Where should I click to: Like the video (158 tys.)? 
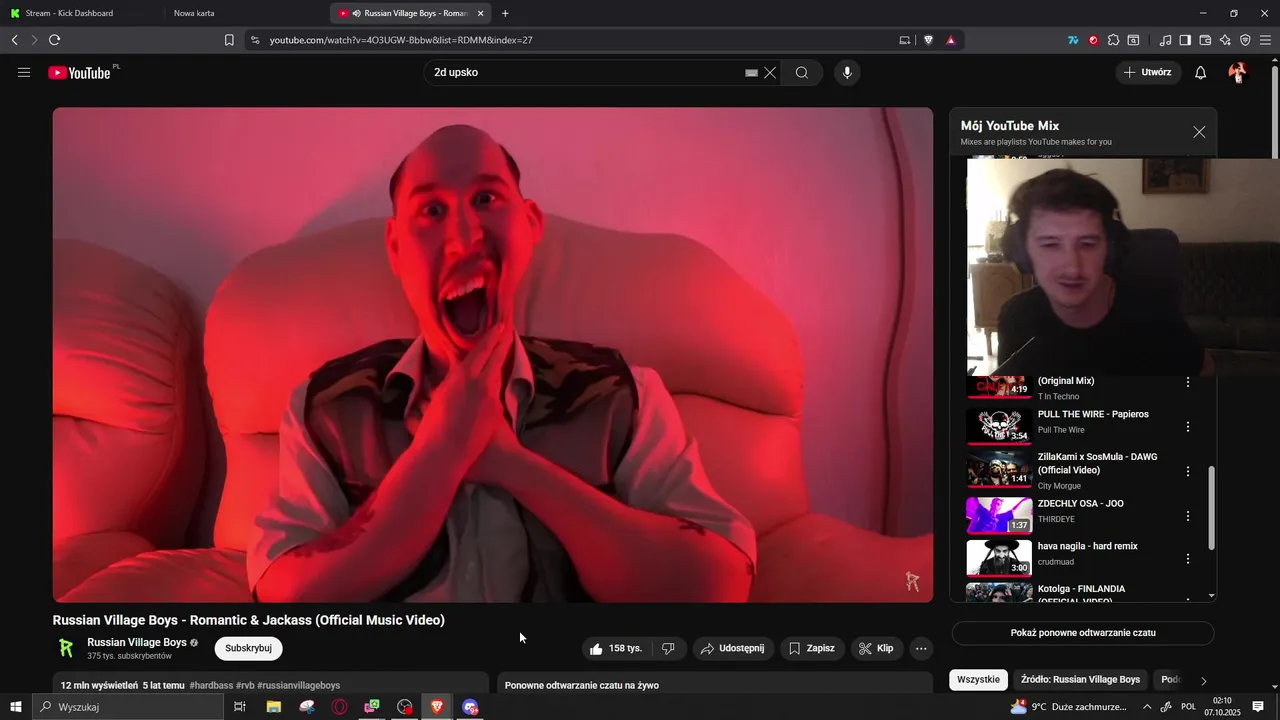pyautogui.click(x=617, y=648)
